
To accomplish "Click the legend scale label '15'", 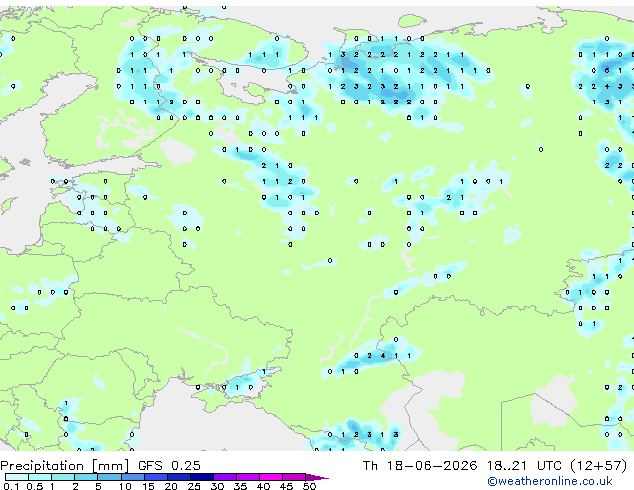I will pyautogui.click(x=148, y=486).
